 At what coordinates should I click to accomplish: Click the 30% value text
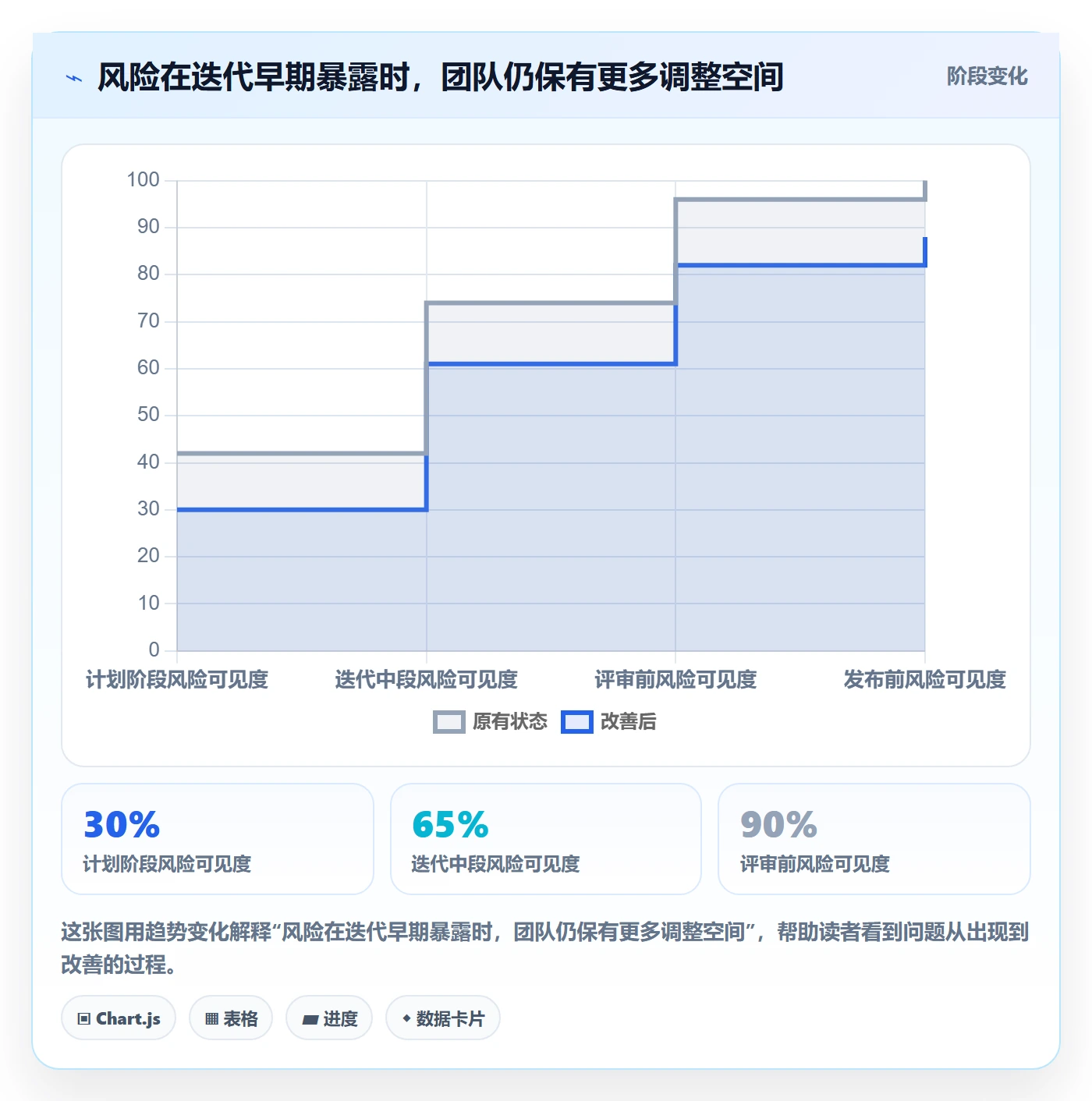(x=122, y=825)
